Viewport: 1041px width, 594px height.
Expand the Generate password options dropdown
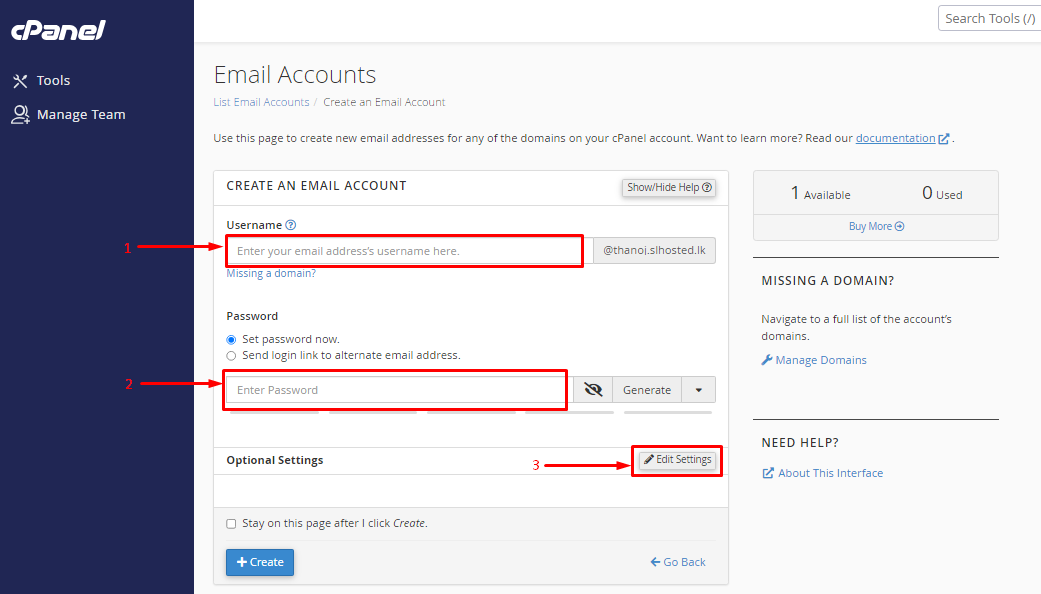pyautogui.click(x=699, y=390)
